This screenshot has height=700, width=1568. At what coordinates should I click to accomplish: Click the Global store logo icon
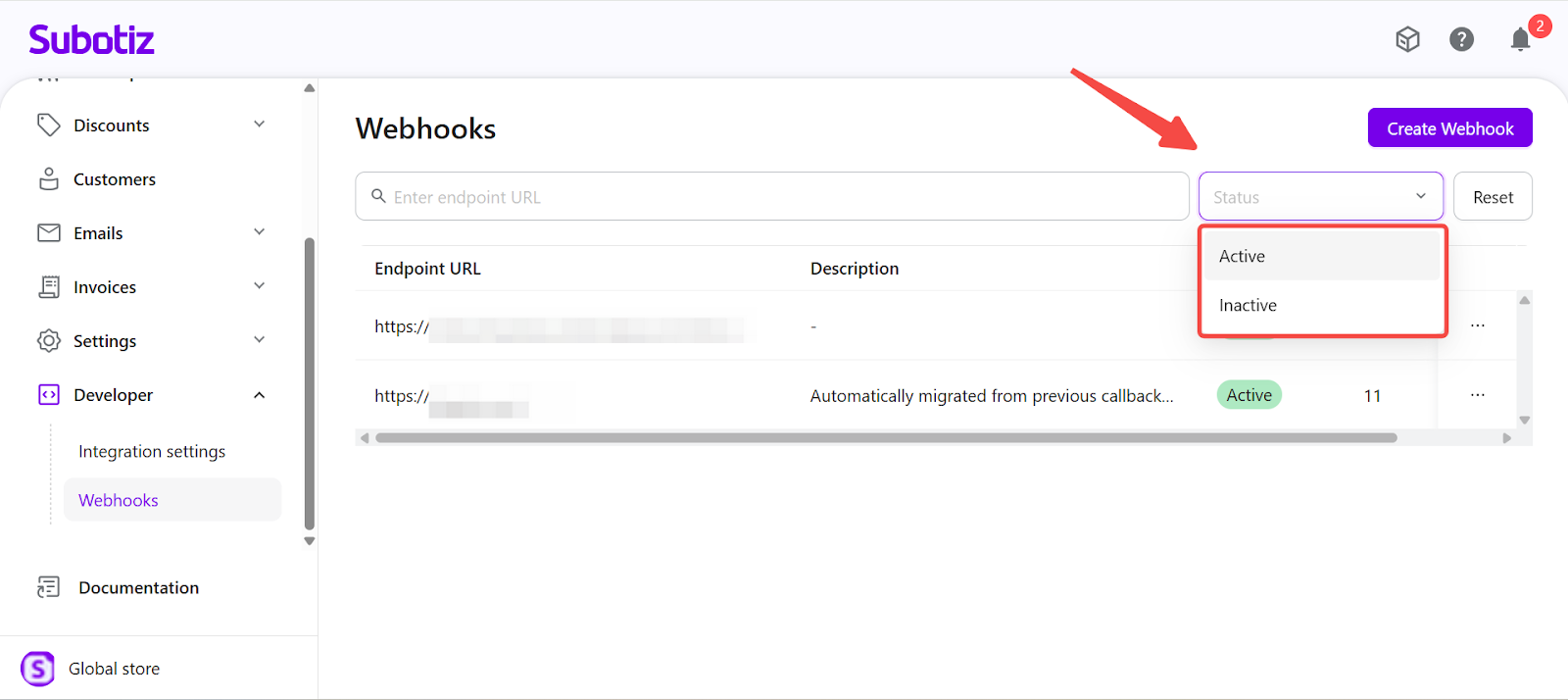[38, 669]
